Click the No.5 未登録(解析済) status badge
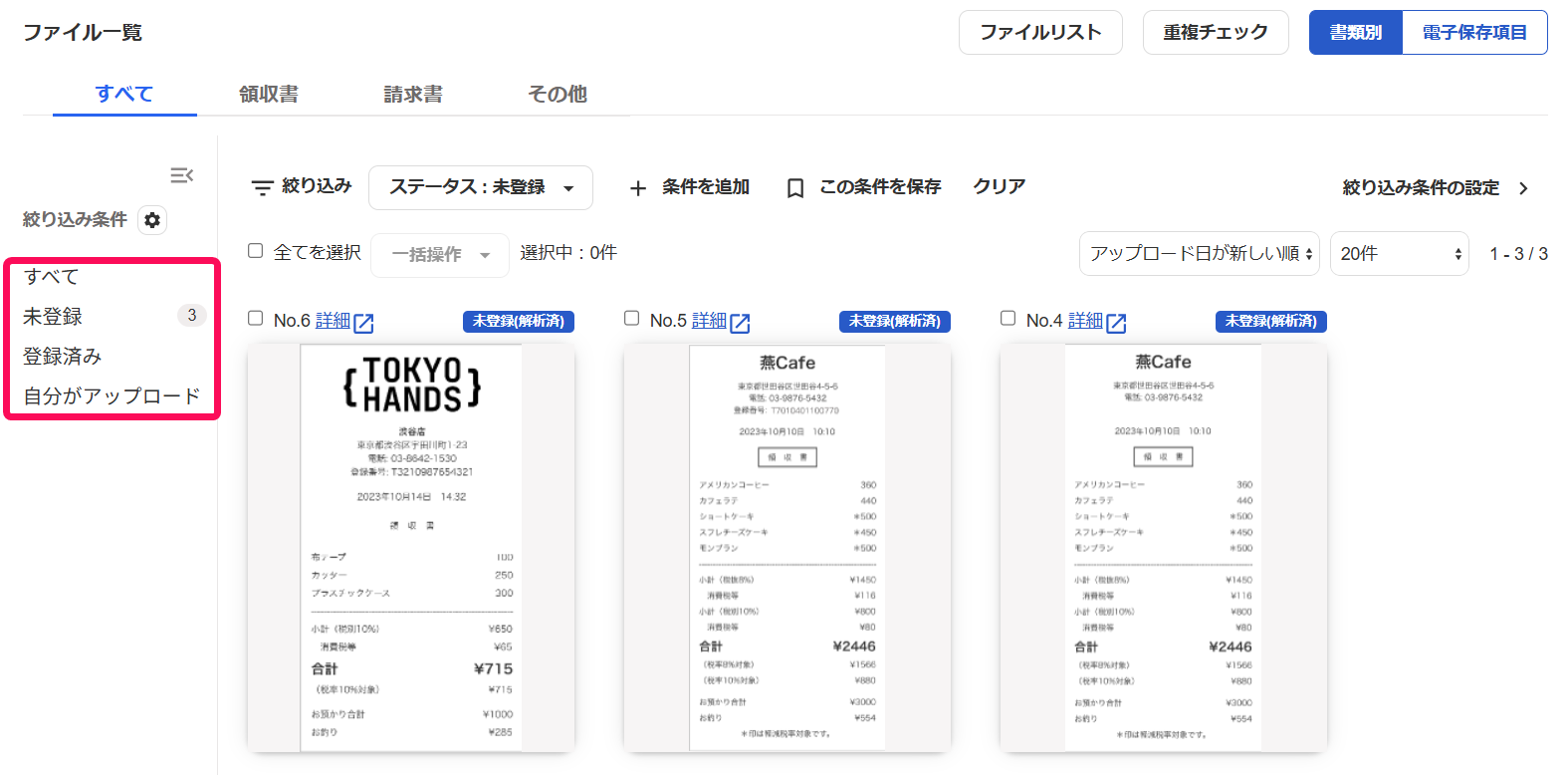 coord(895,322)
